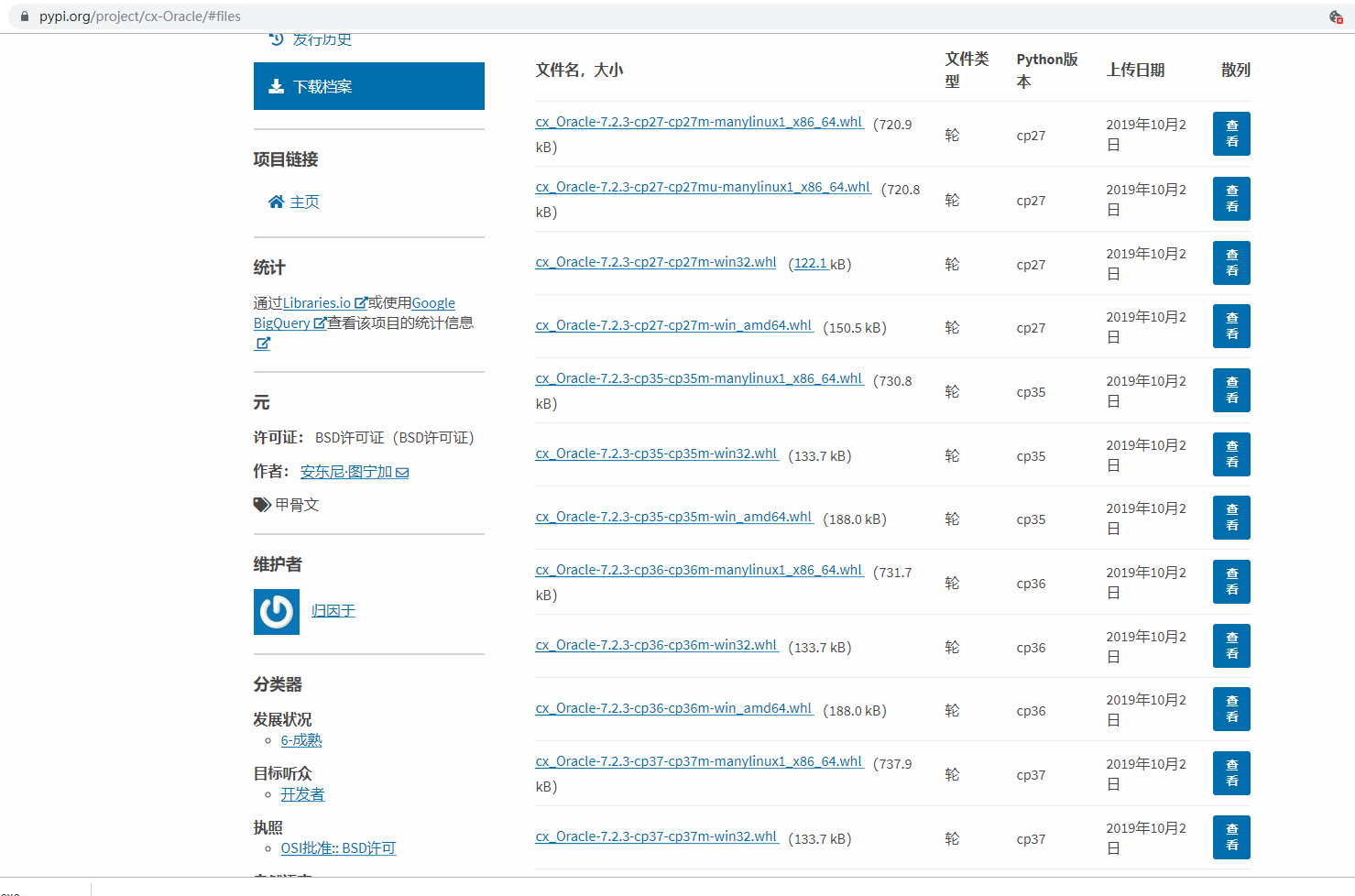Click the 归因于 maintainer link
The image size is (1355, 896).
tap(333, 610)
